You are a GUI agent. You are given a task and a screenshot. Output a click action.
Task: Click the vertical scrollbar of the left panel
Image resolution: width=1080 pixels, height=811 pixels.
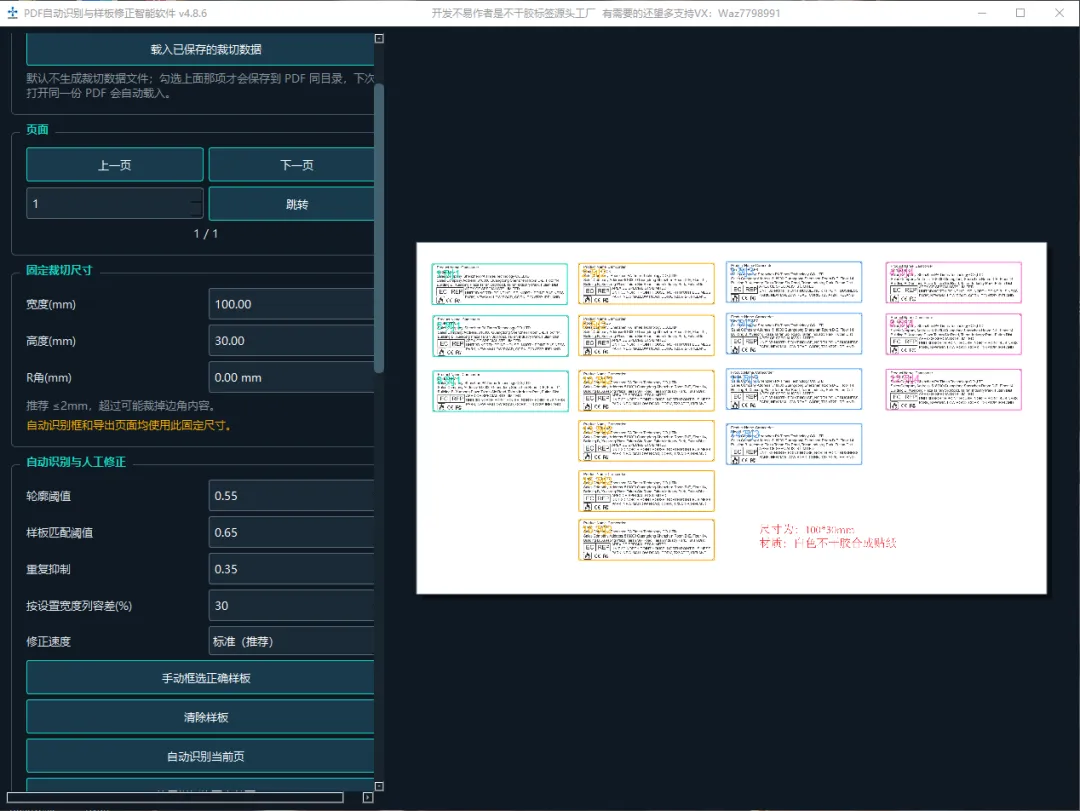point(379,227)
